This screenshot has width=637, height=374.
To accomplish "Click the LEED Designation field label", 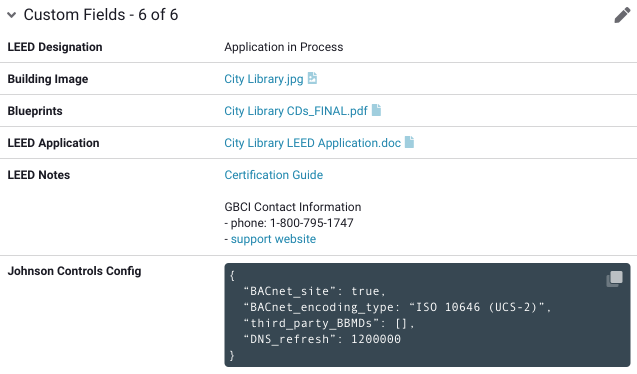I will point(55,47).
